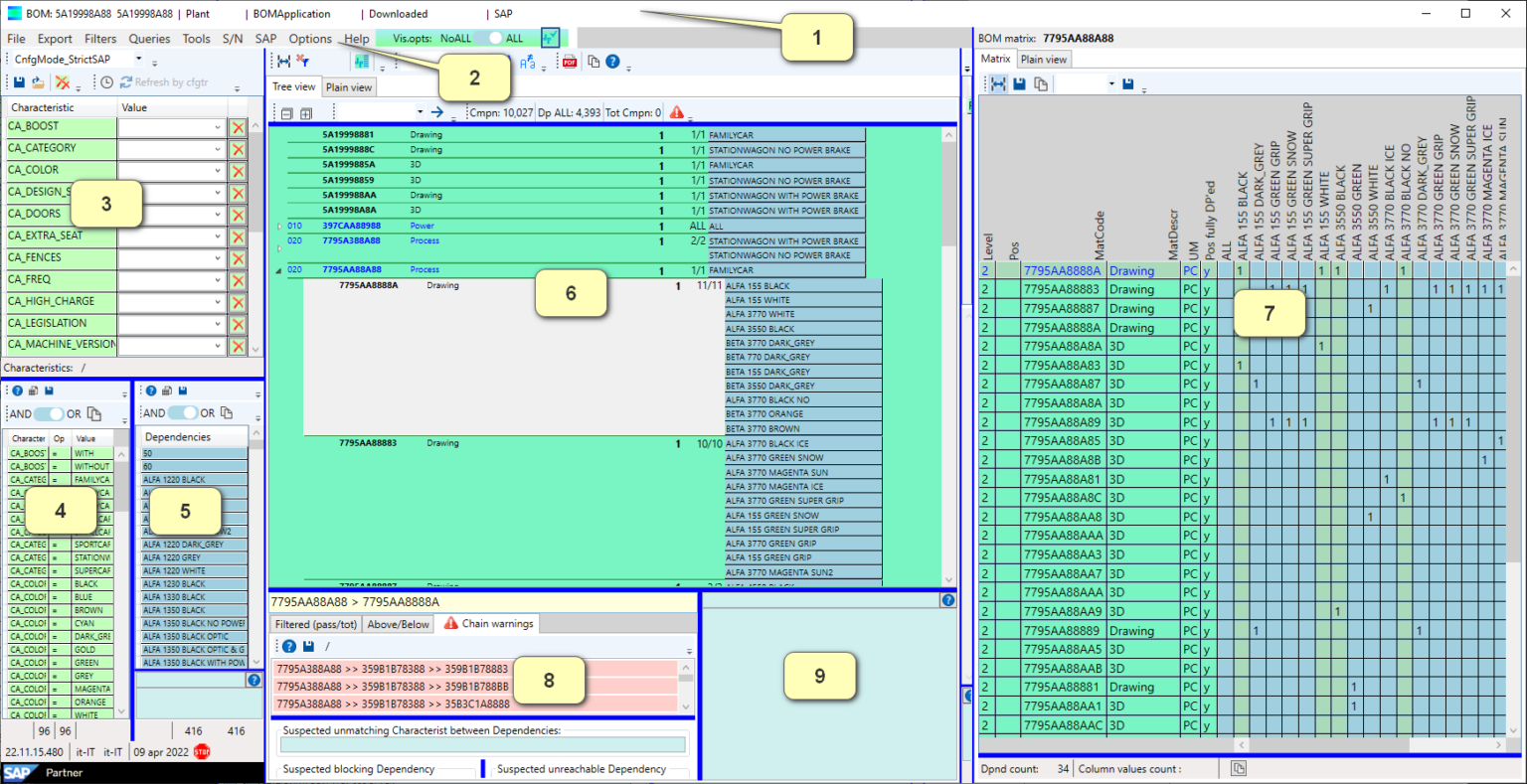This screenshot has width=1527, height=784.
Task: Select the chain warning ending 359B1B788BB
Action: [475, 686]
